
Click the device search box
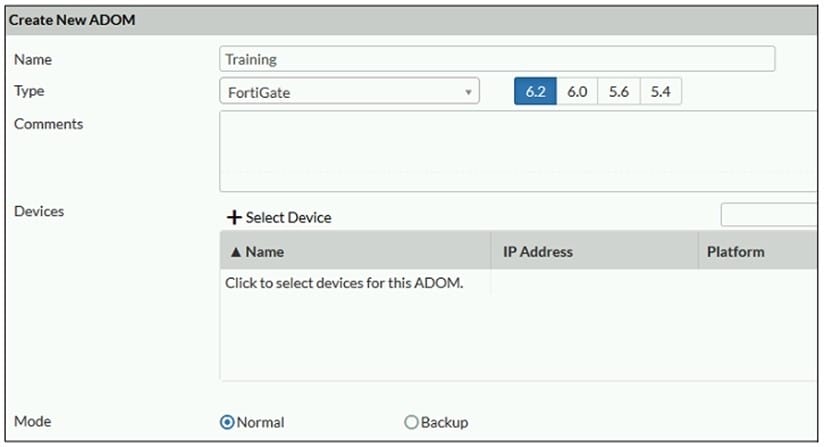pos(770,215)
